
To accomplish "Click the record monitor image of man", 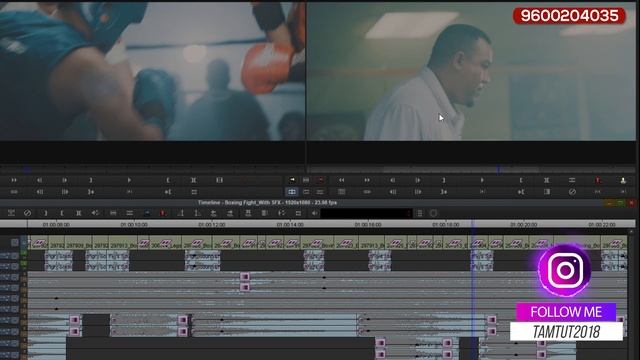I will (471, 71).
